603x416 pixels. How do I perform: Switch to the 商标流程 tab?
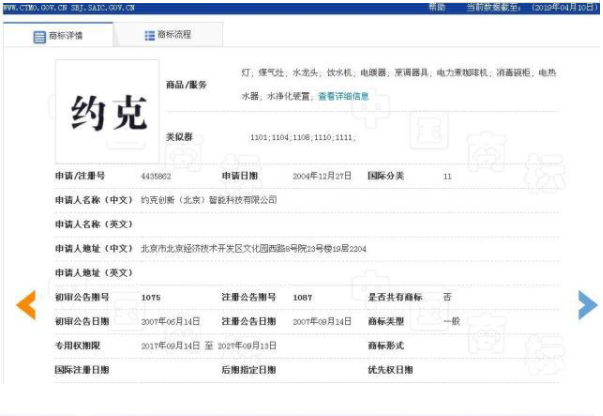[168, 35]
